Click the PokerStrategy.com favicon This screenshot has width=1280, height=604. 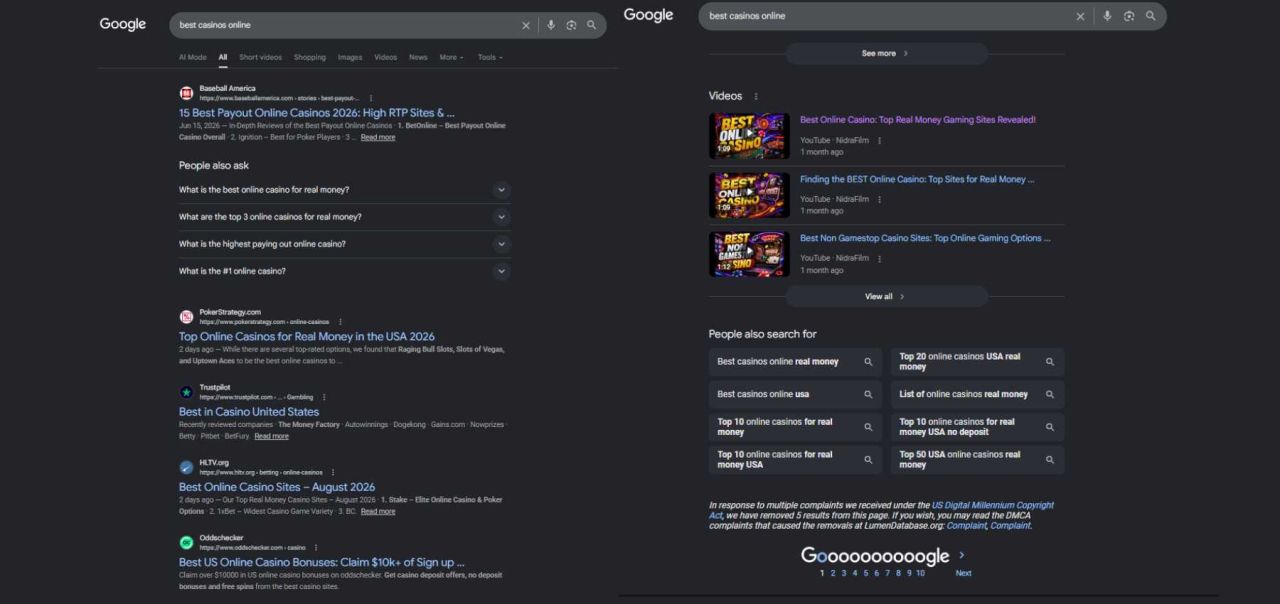click(x=186, y=317)
